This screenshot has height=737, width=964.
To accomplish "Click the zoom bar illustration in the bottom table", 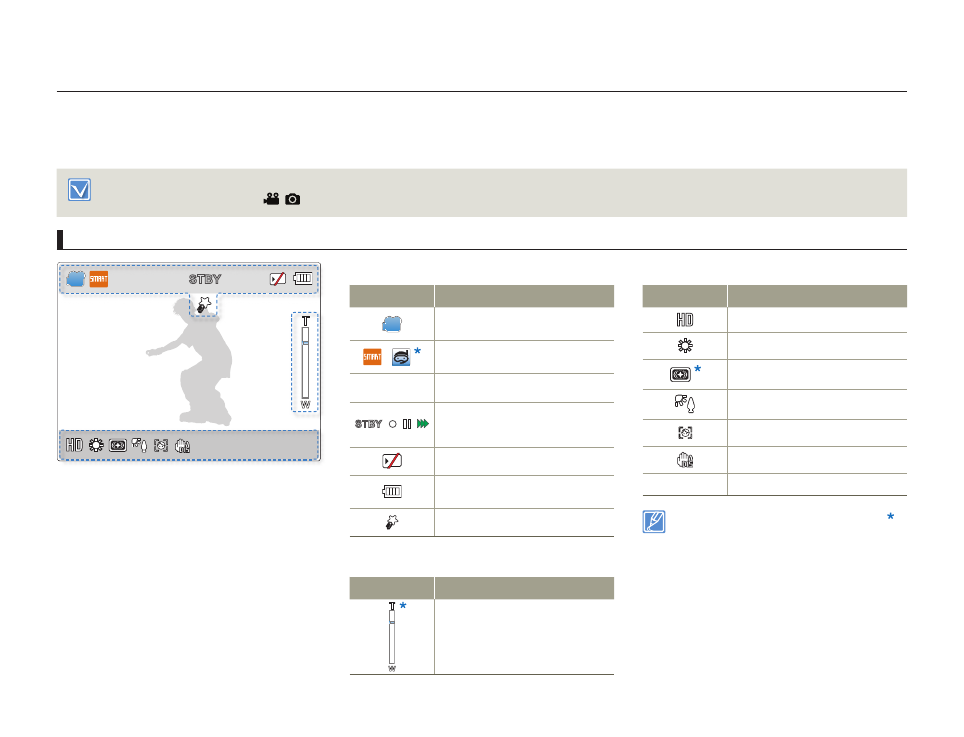I will pyautogui.click(x=392, y=637).
